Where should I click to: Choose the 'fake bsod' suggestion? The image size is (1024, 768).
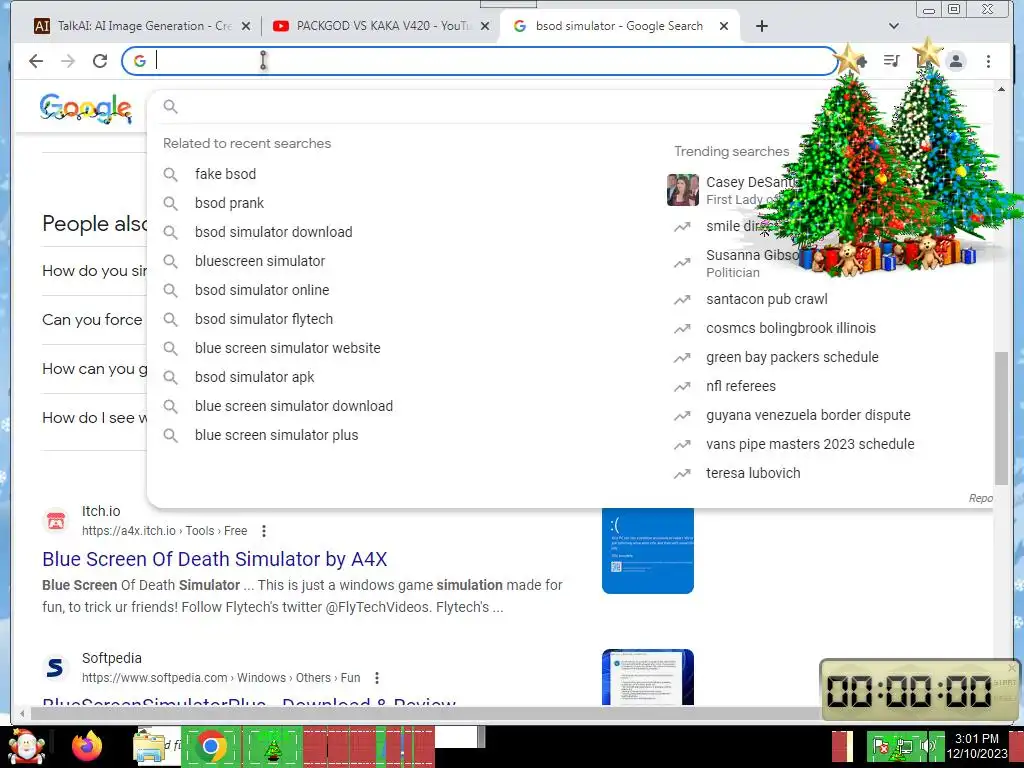pos(225,174)
